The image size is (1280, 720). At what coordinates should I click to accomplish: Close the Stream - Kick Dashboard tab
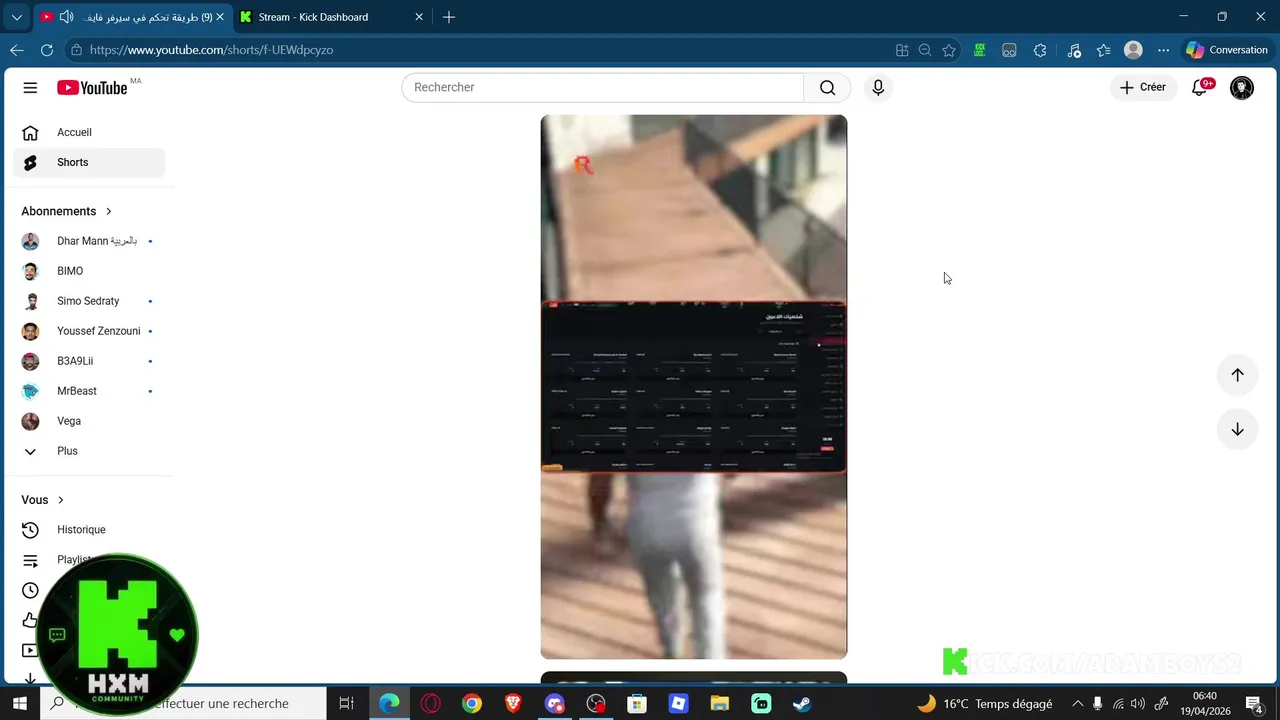[x=419, y=17]
